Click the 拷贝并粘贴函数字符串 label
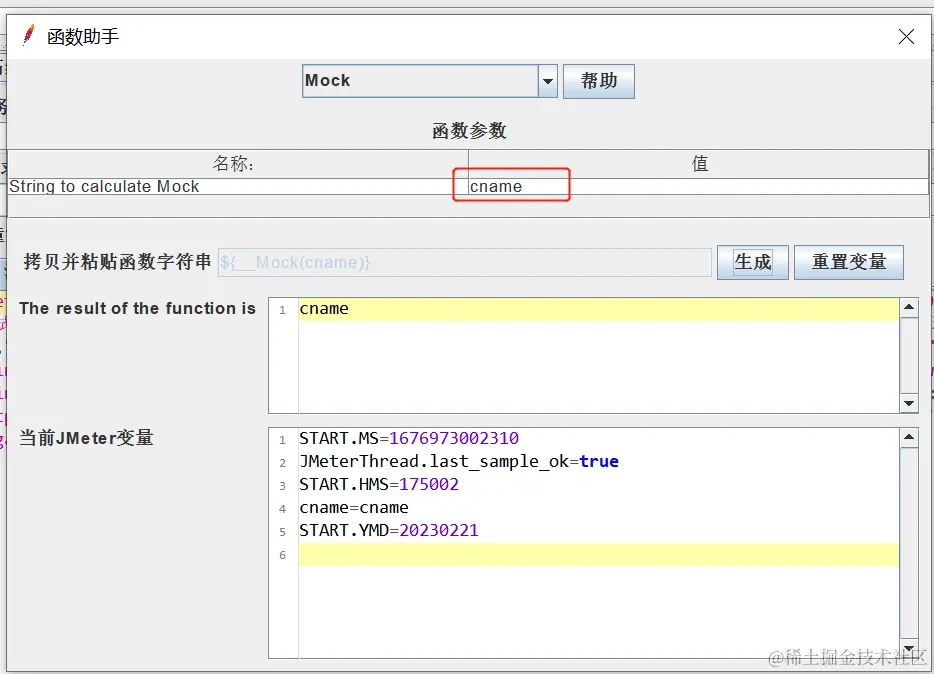Screen dimensions: 934x674 pyautogui.click(x=117, y=262)
